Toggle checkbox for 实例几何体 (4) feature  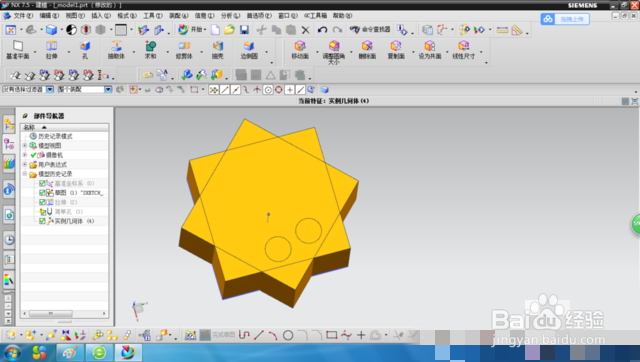[x=42, y=221]
